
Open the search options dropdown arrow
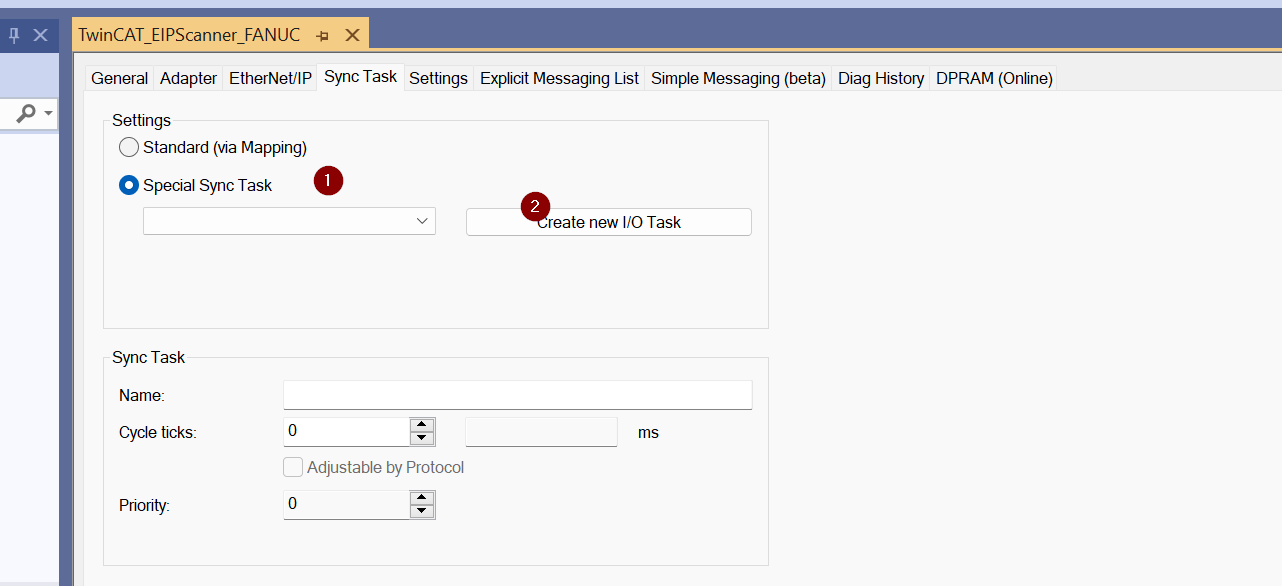point(48,114)
